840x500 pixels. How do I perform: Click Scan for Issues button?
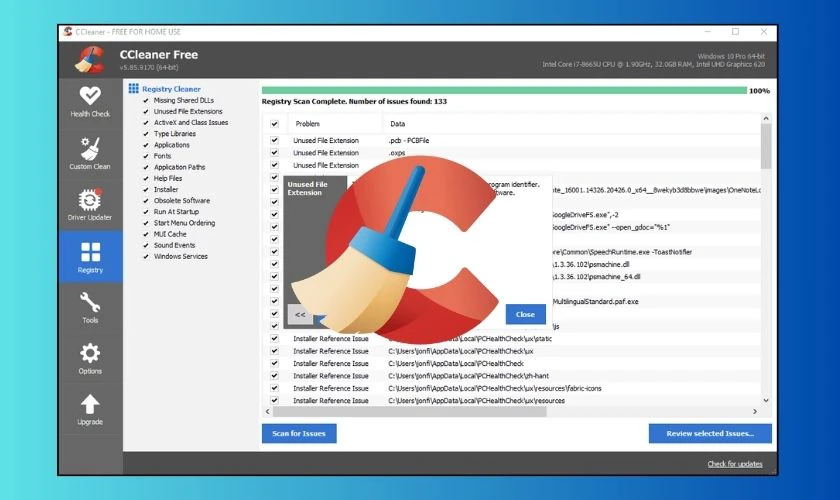299,434
